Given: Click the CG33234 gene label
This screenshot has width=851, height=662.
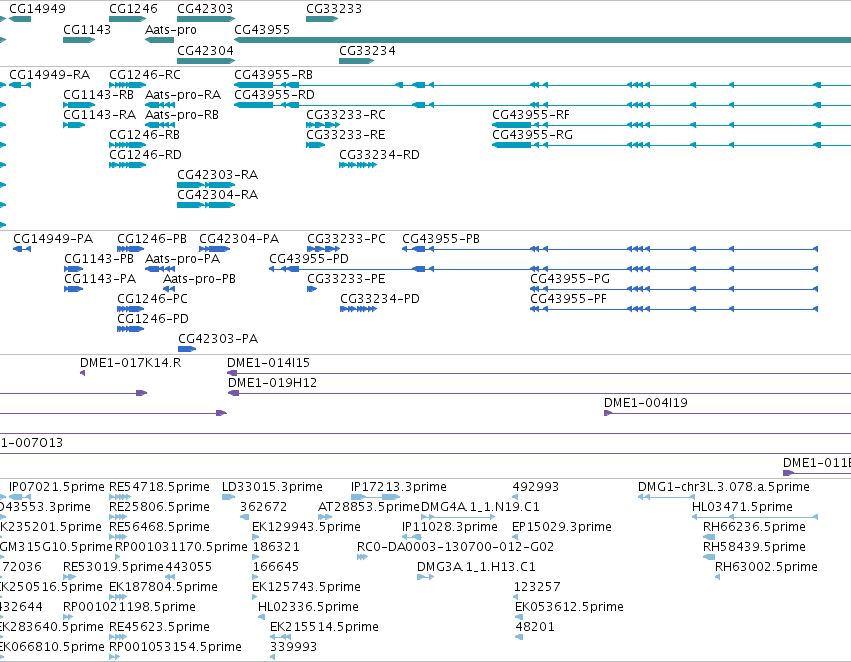Looking at the screenshot, I should point(367,50).
